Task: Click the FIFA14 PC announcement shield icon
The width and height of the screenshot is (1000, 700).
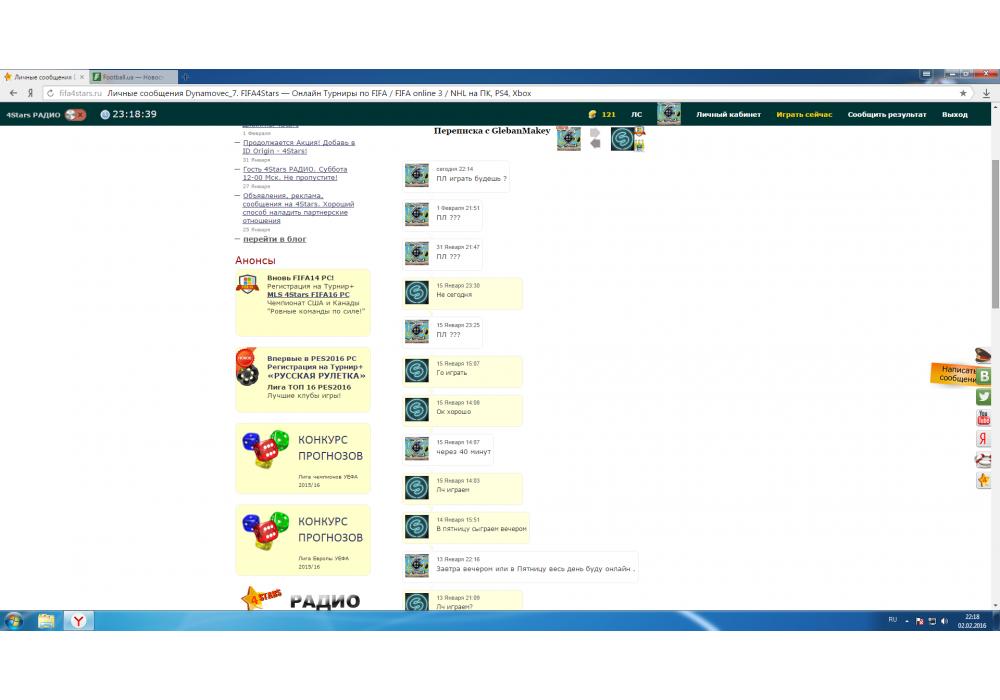Action: coord(247,283)
